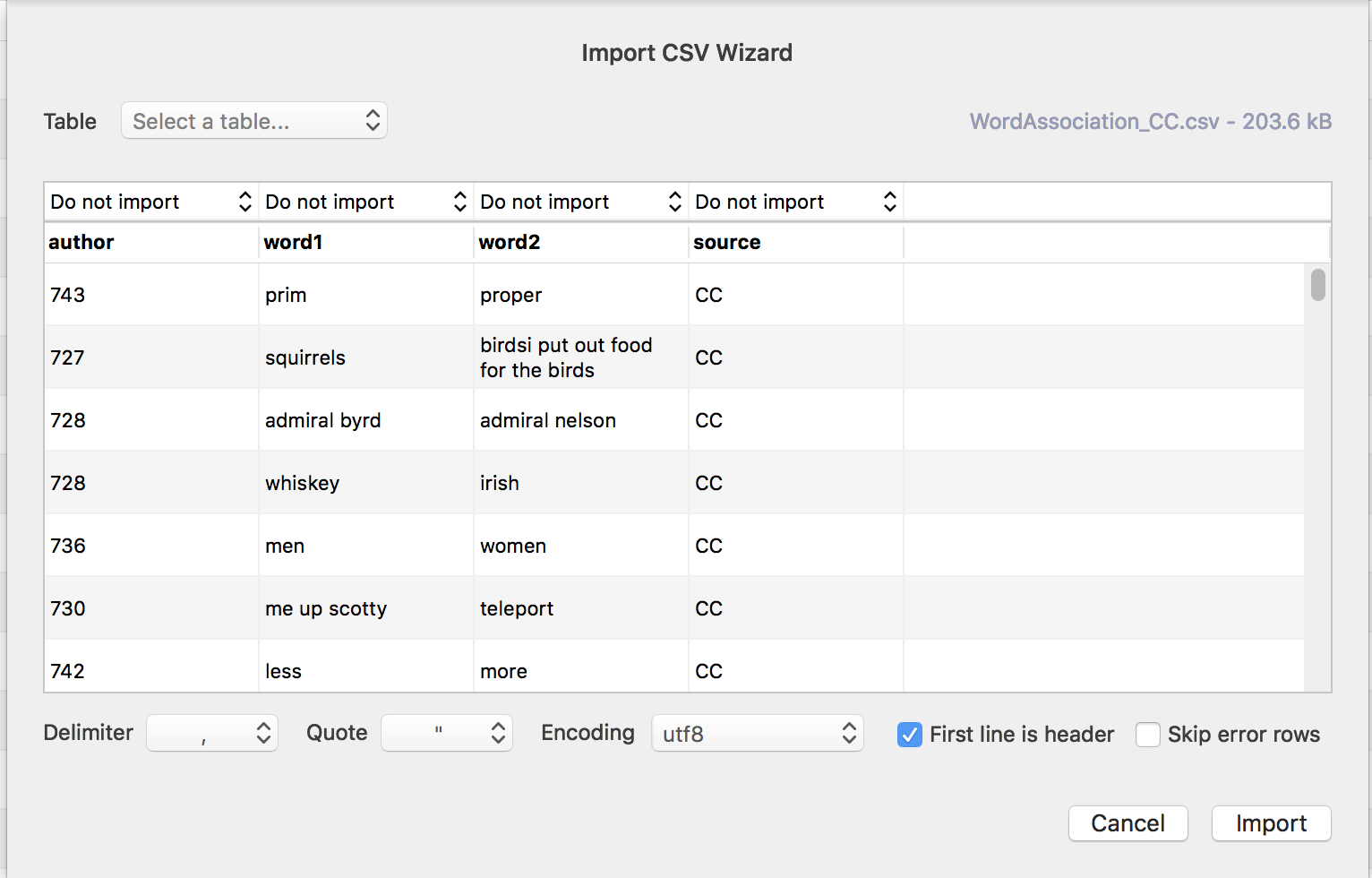Click the vertical scrollbar of the preview table
The width and height of the screenshot is (1372, 878).
1317,285
